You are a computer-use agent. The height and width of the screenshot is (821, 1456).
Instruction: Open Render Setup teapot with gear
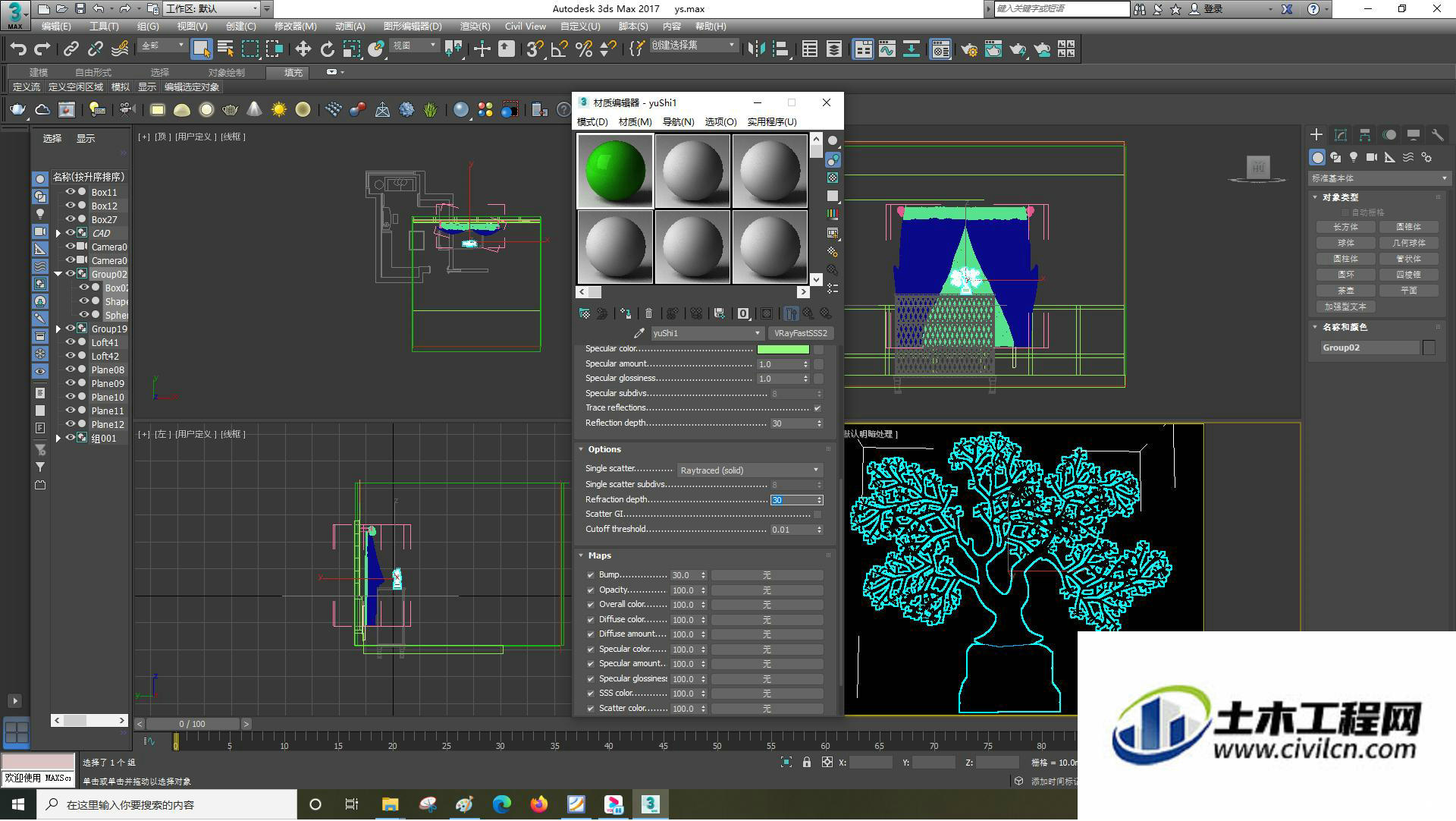pos(969,49)
